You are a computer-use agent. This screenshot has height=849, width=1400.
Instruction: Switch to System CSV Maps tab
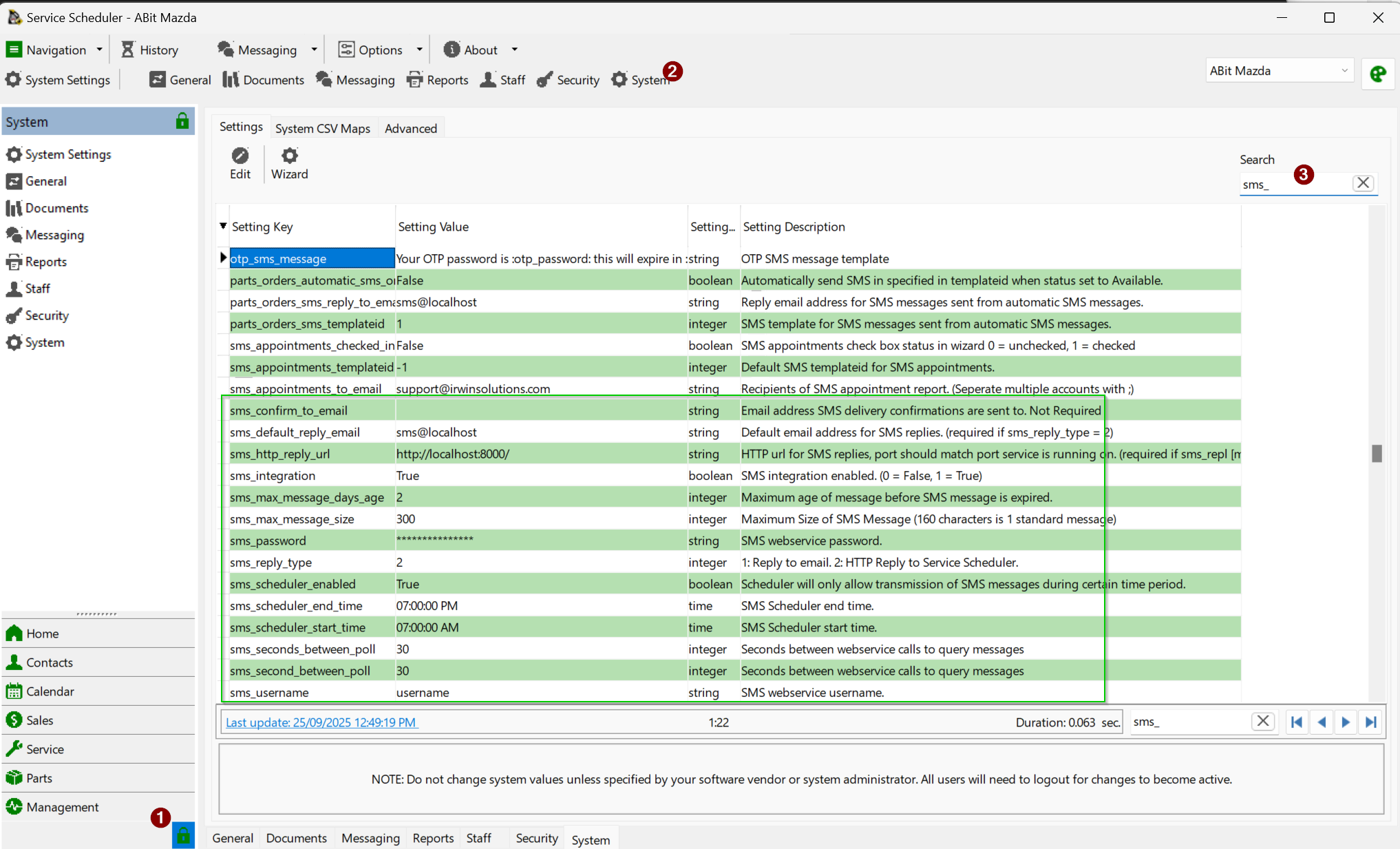[x=322, y=128]
